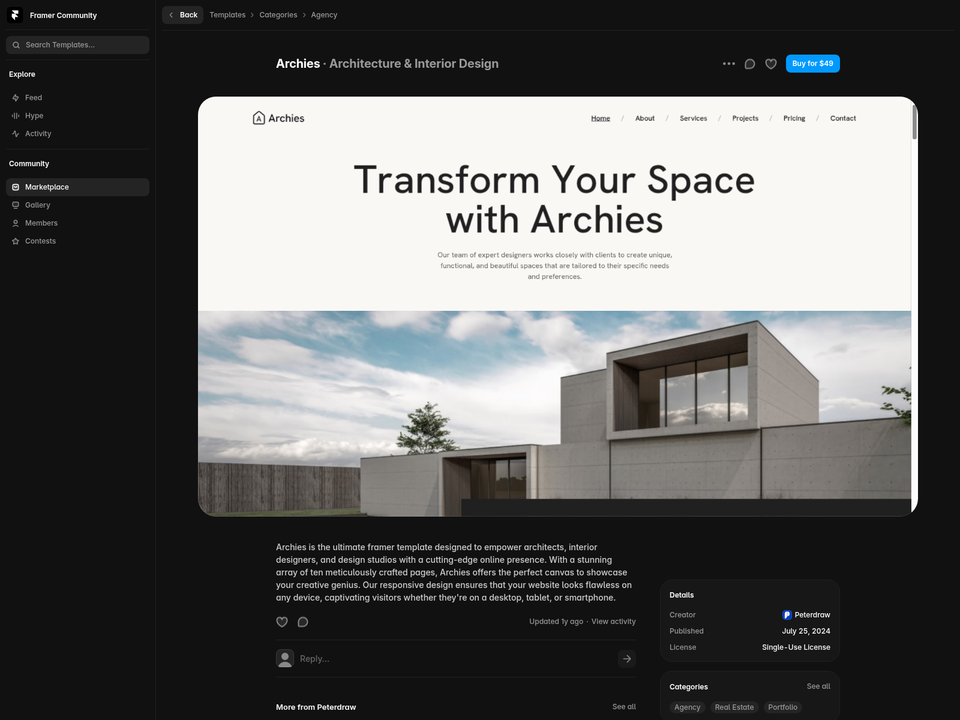The width and height of the screenshot is (960, 720).
Task: Select Marketplace in the sidebar
Action: coord(78,187)
